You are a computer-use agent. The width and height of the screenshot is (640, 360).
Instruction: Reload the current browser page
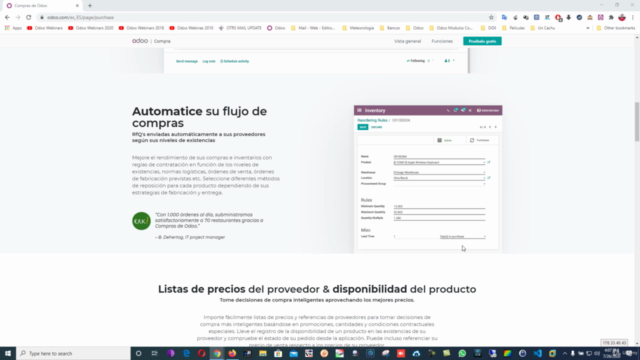pos(29,18)
